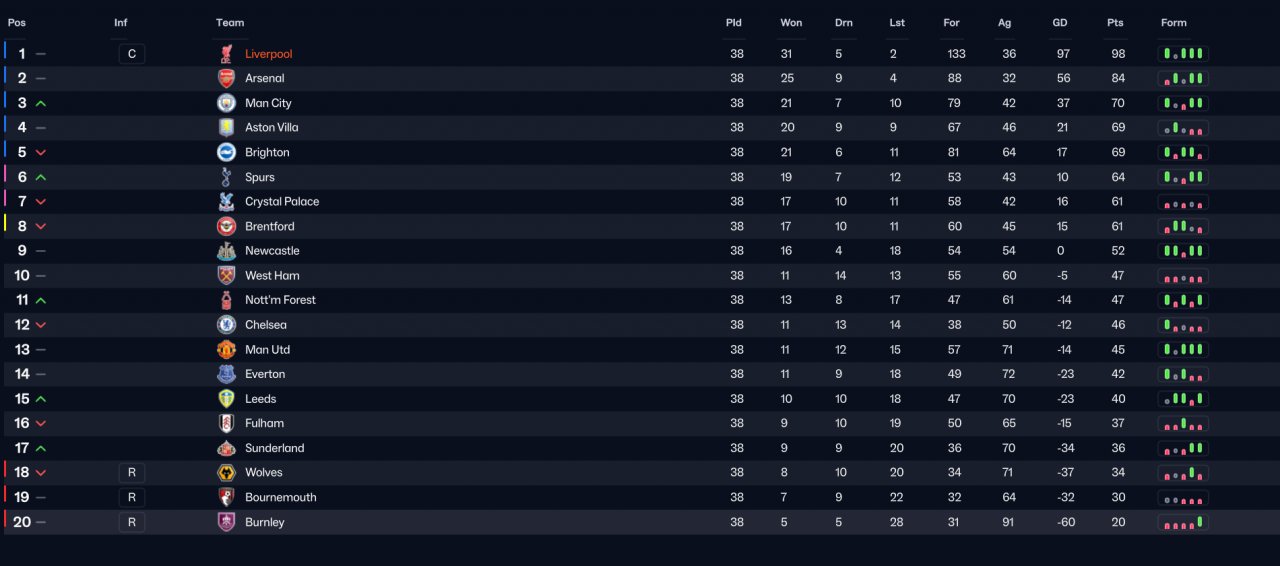Click the Newcastle badge icon
The width and height of the screenshot is (1280, 566).
pos(226,251)
